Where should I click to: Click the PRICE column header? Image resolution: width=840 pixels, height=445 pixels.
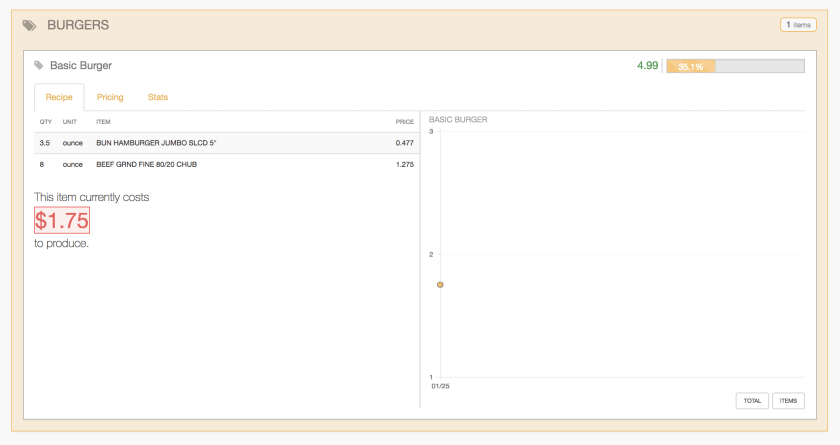pyautogui.click(x=404, y=122)
